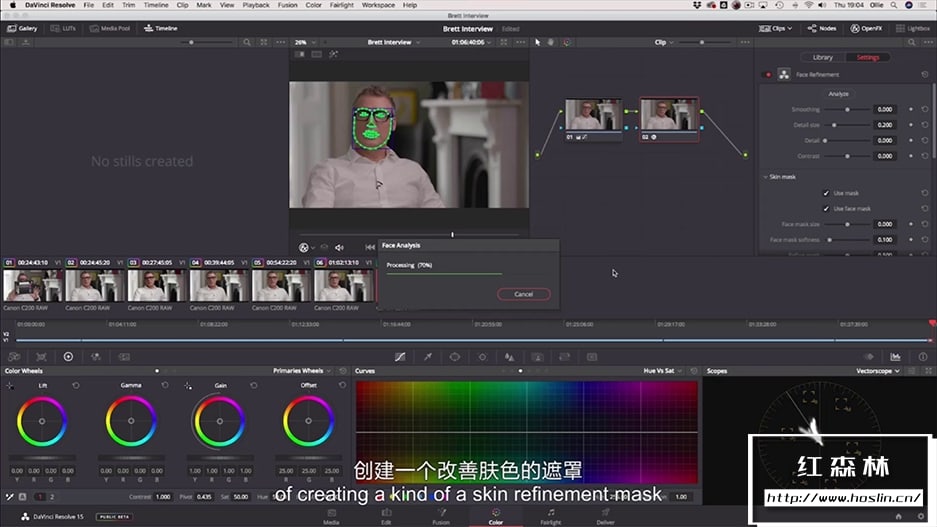Switch to the Fairlight page
The height and width of the screenshot is (527, 937).
[550, 516]
